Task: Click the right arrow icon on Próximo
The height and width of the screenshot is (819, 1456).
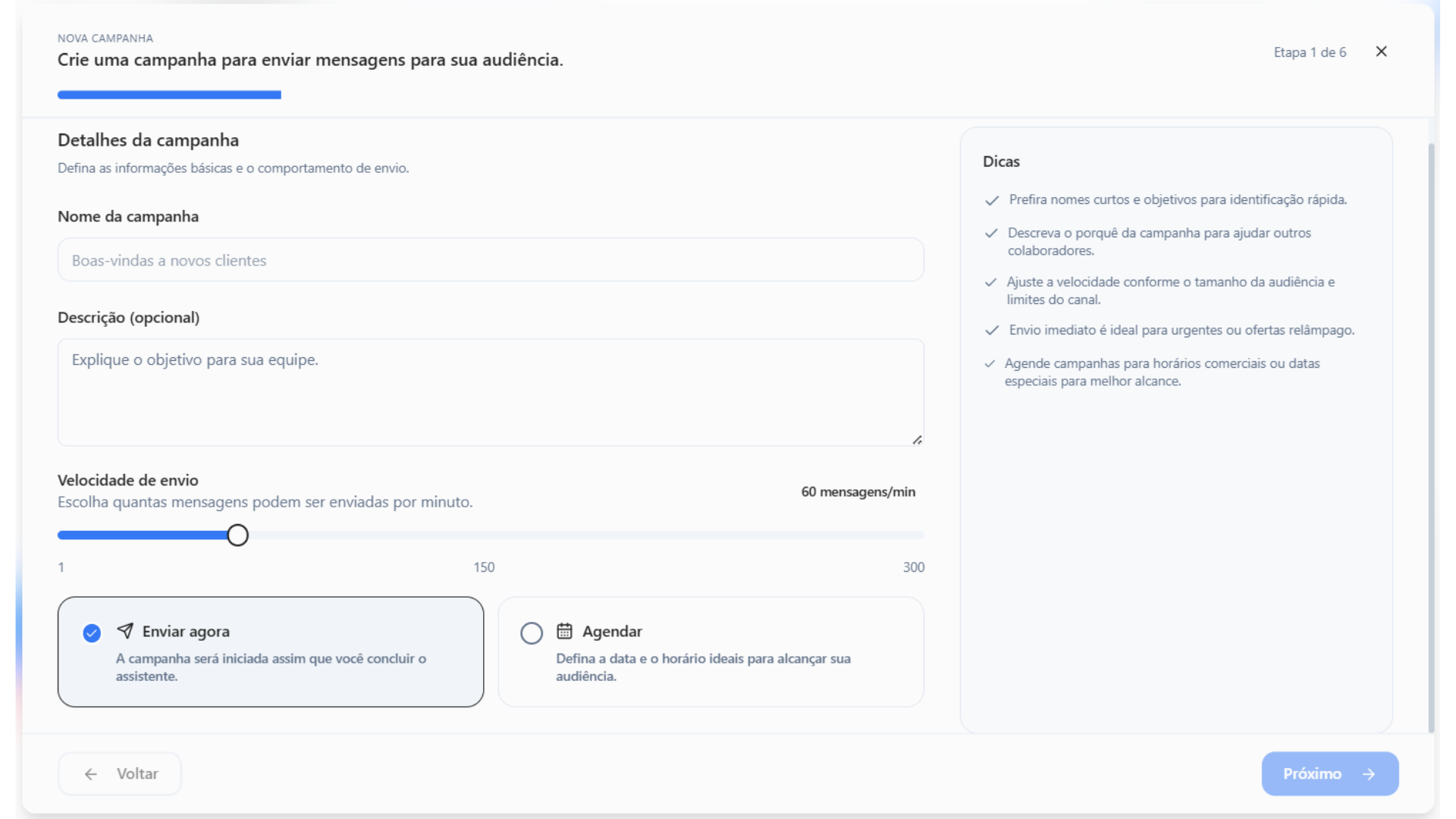Action: click(x=1369, y=774)
